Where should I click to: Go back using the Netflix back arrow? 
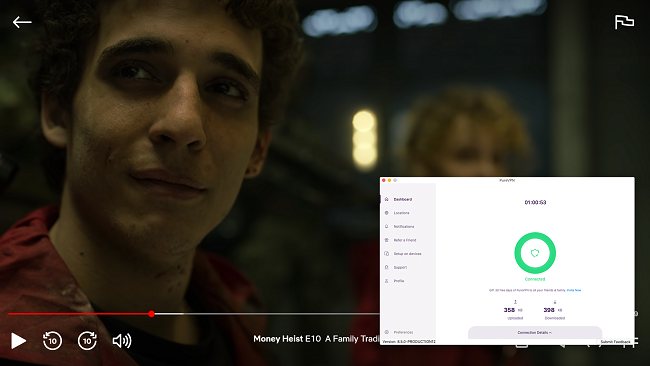pyautogui.click(x=22, y=22)
